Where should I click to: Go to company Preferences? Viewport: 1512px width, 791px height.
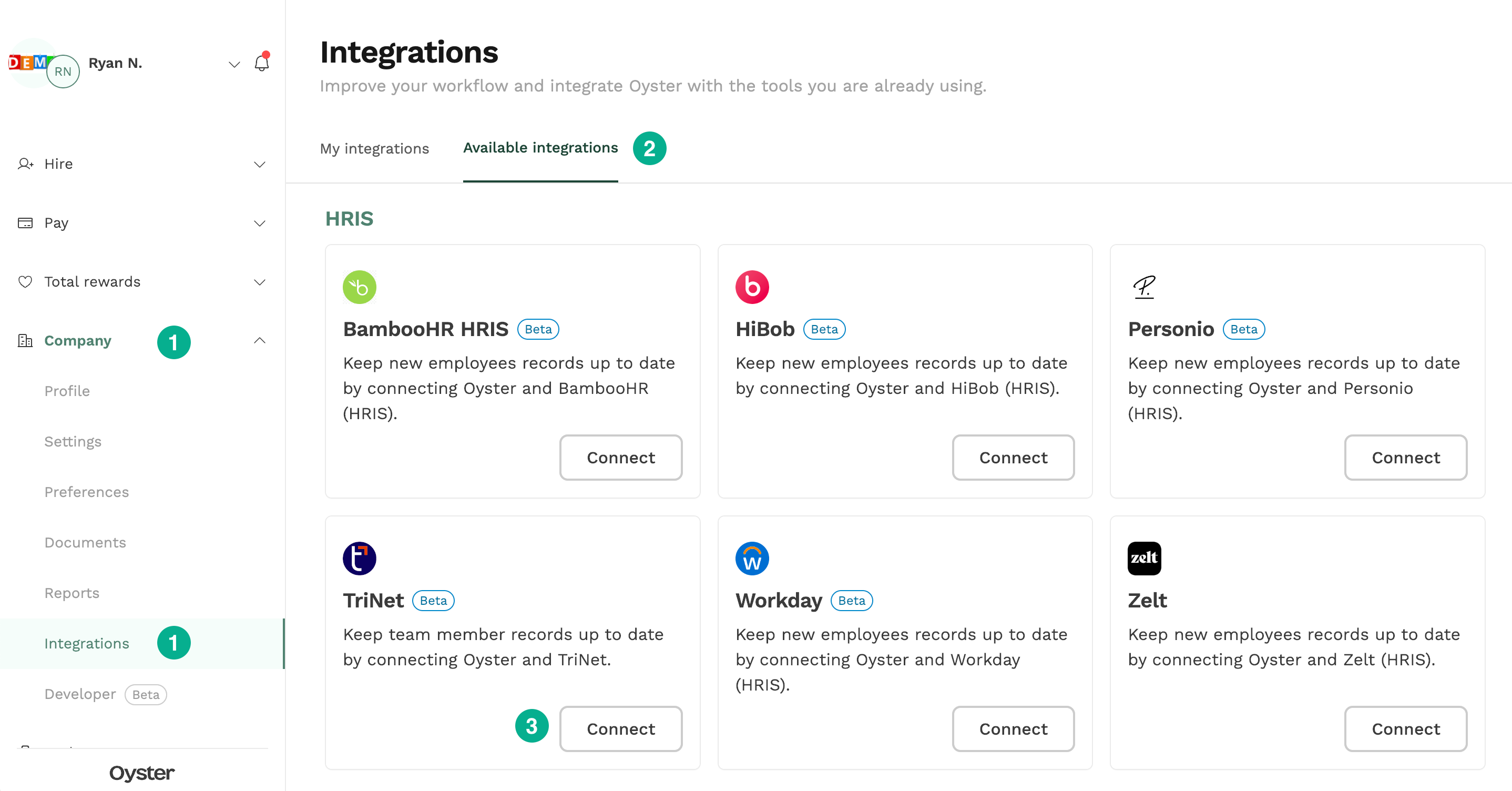86,492
